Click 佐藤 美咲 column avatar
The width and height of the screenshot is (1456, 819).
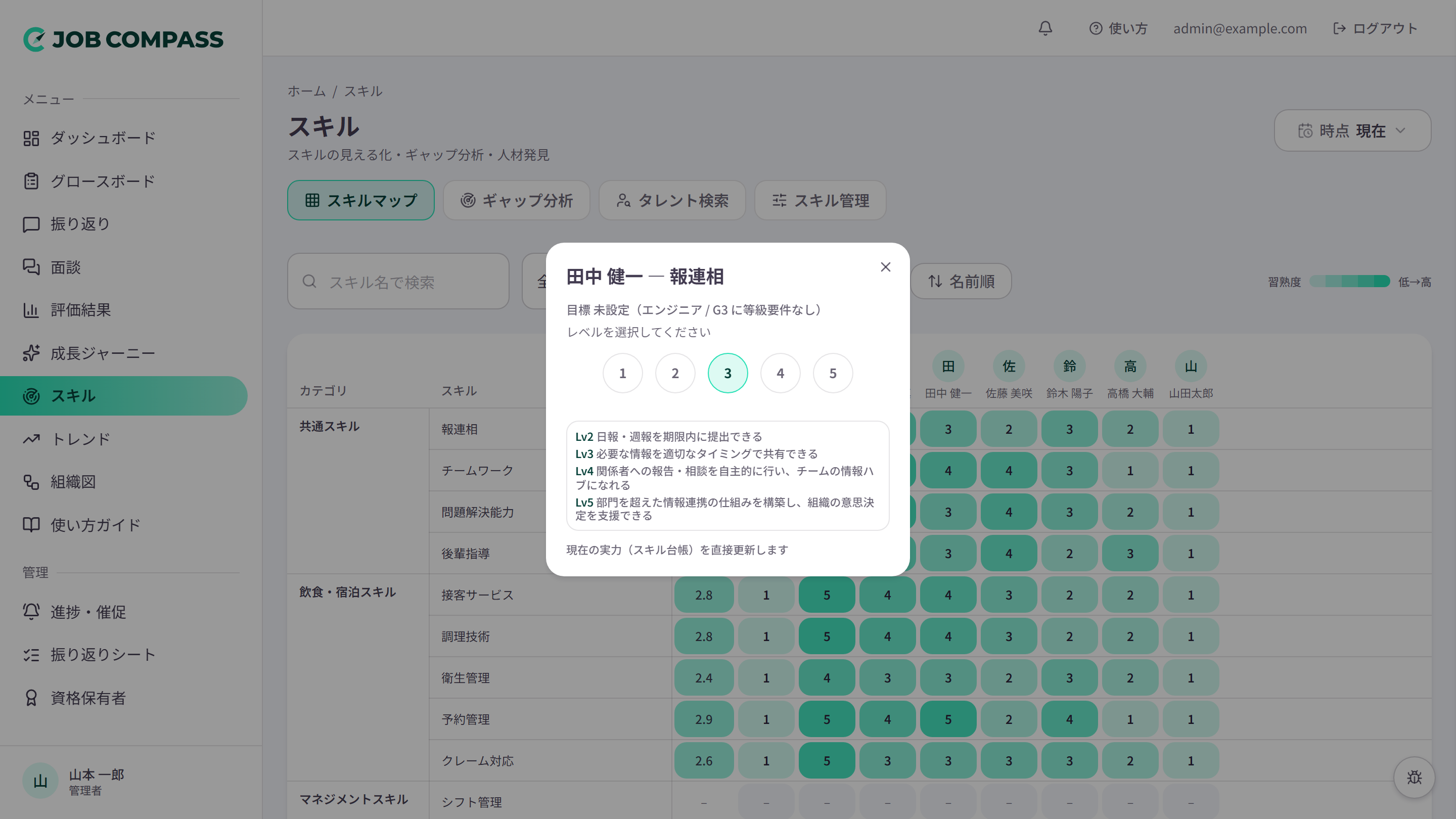[1009, 366]
